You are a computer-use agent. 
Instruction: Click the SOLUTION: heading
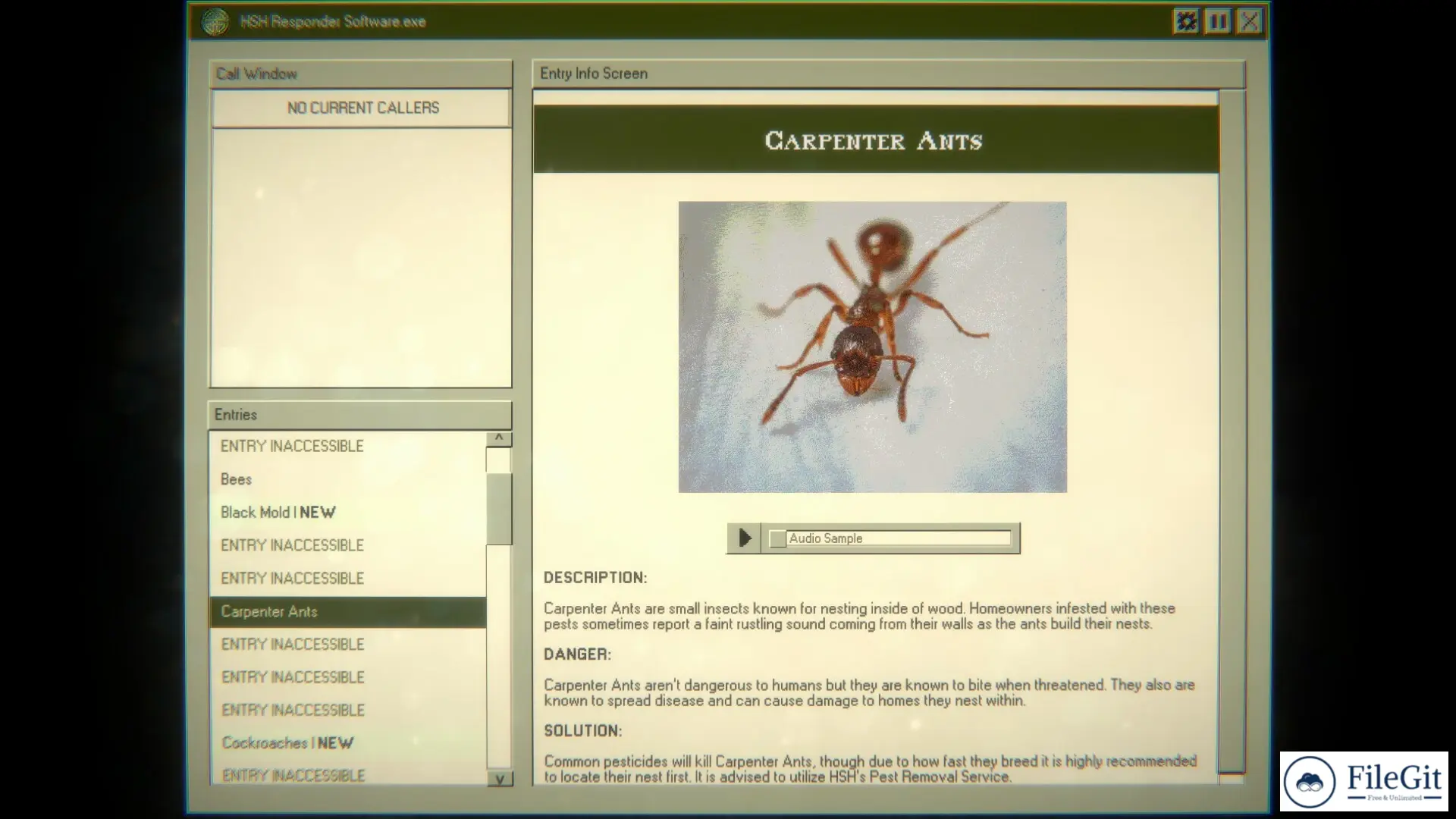[582, 731]
